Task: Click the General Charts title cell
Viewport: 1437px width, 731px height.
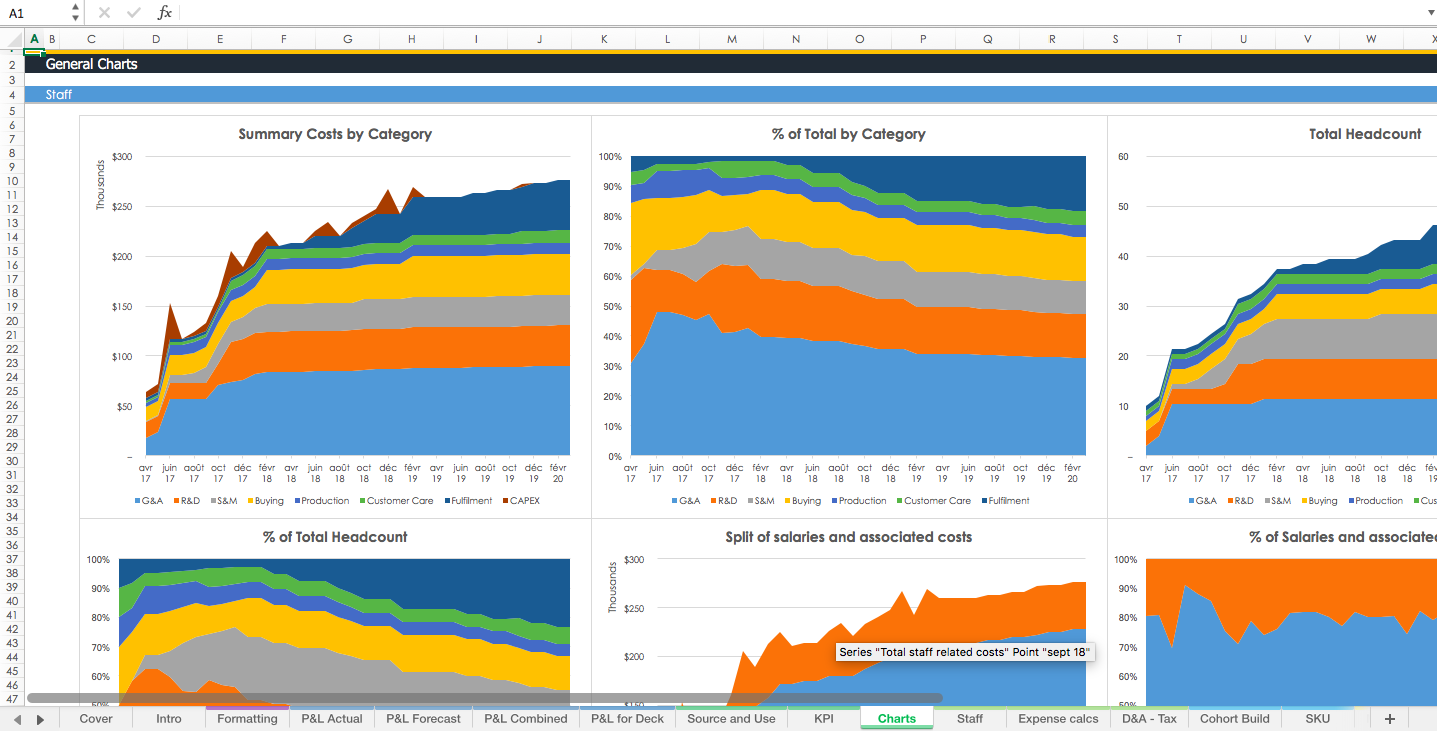Action: click(x=92, y=64)
